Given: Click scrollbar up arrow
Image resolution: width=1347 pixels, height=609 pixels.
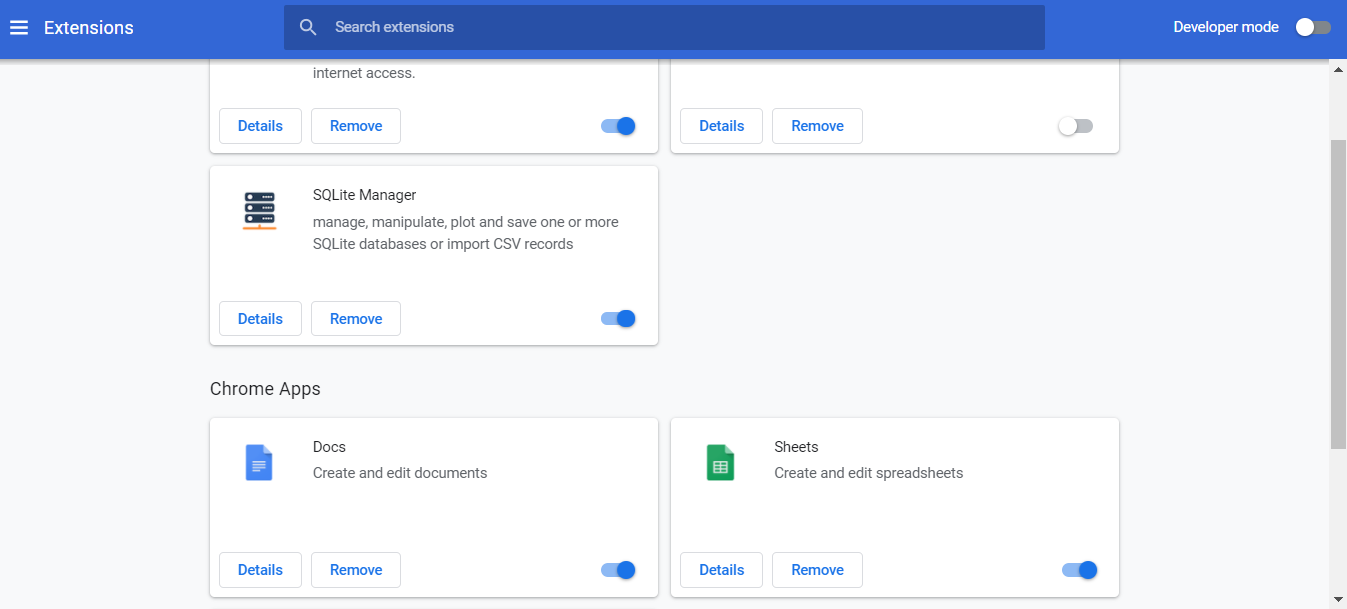Looking at the screenshot, I should [x=1338, y=69].
